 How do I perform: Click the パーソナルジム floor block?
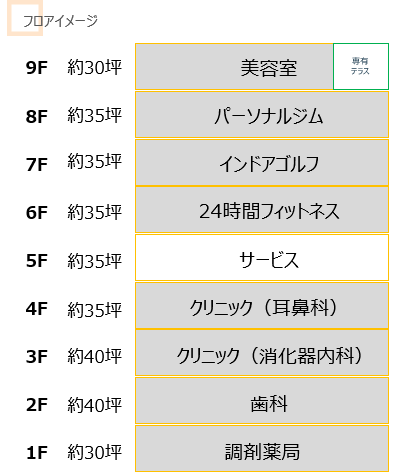262,115
